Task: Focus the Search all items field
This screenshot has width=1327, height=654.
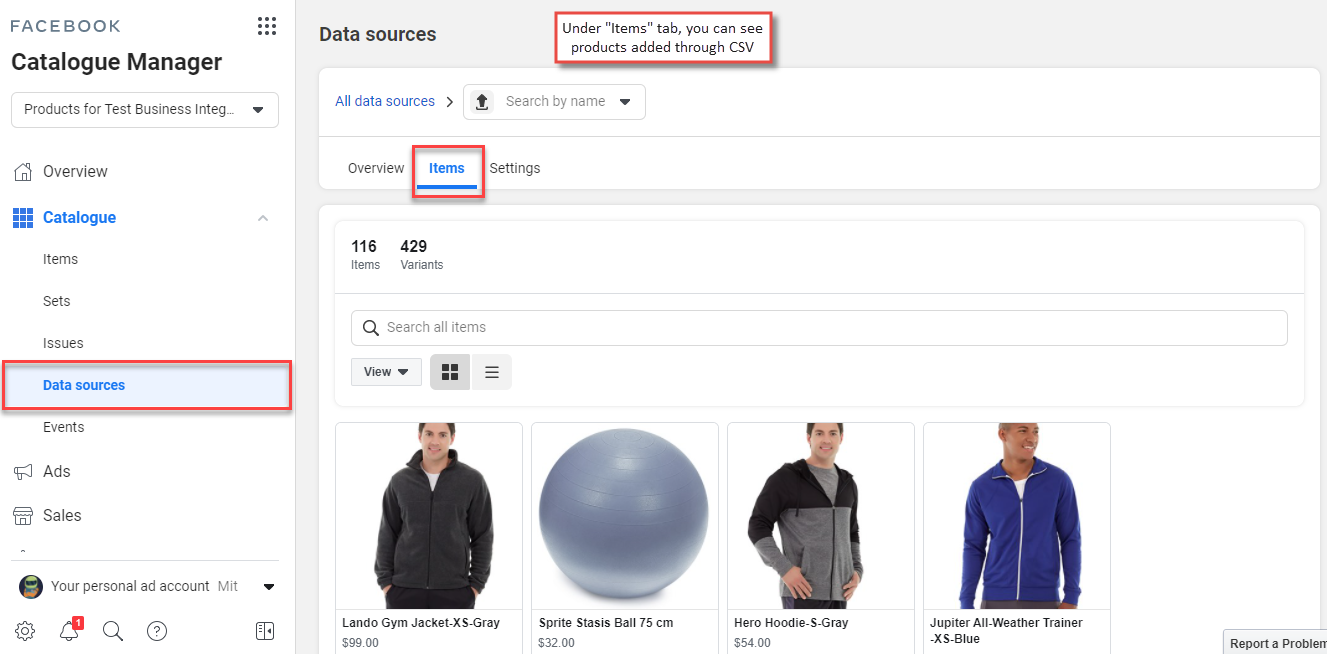Action: 819,328
